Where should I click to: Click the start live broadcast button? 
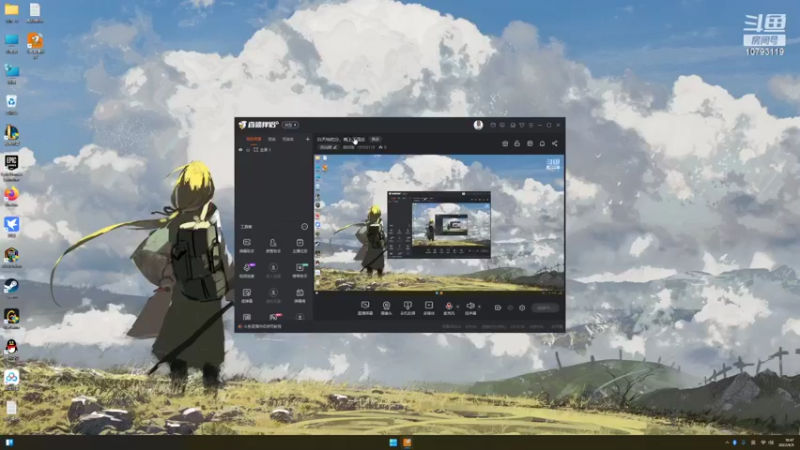point(544,308)
